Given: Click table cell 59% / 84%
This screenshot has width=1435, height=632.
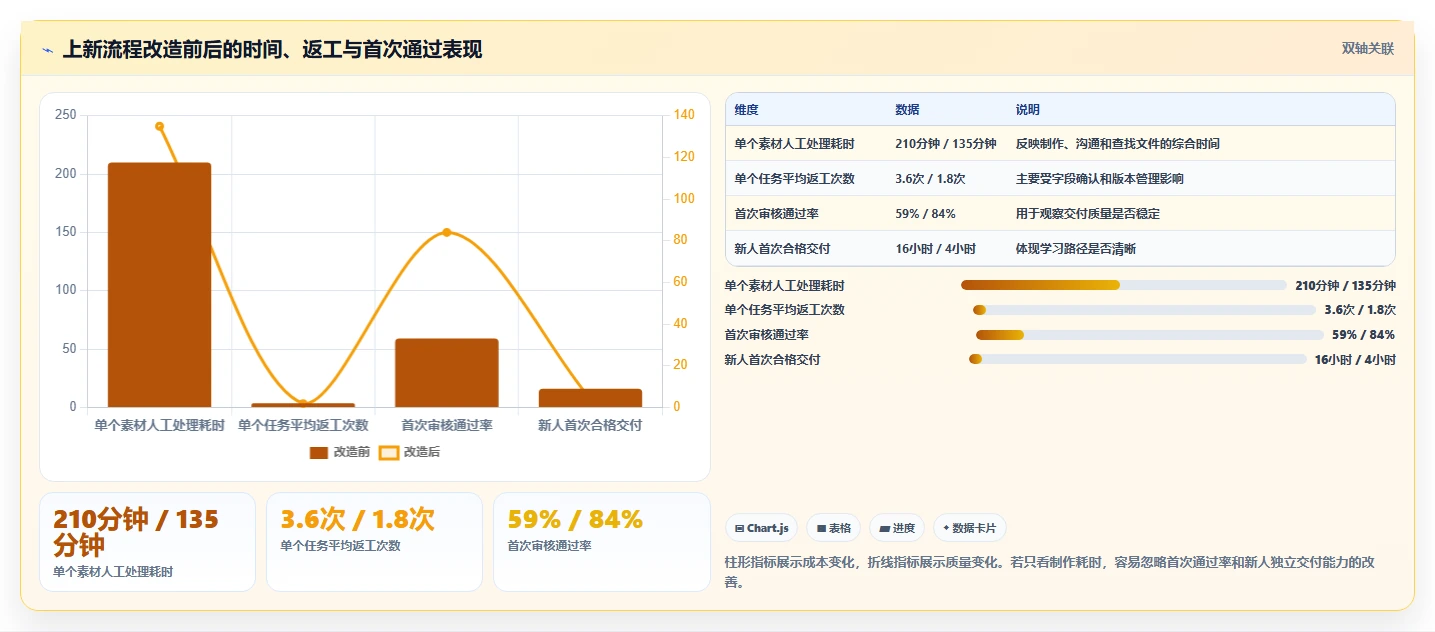Looking at the screenshot, I should [x=925, y=214].
